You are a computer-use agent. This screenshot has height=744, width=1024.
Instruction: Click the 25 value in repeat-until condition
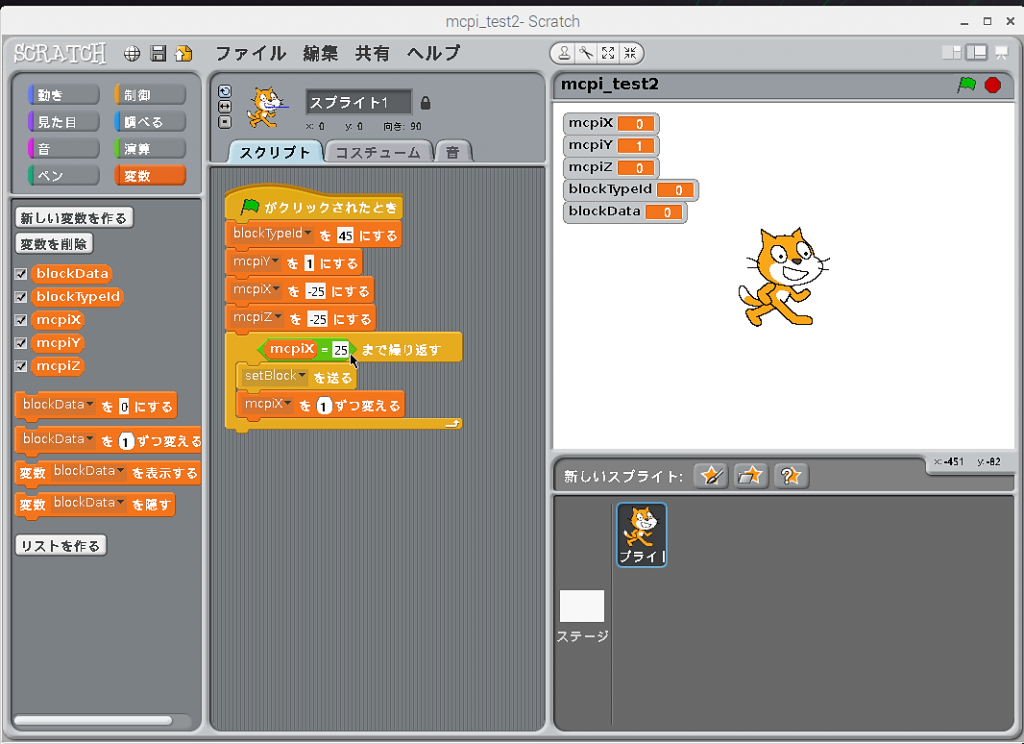[x=340, y=350]
